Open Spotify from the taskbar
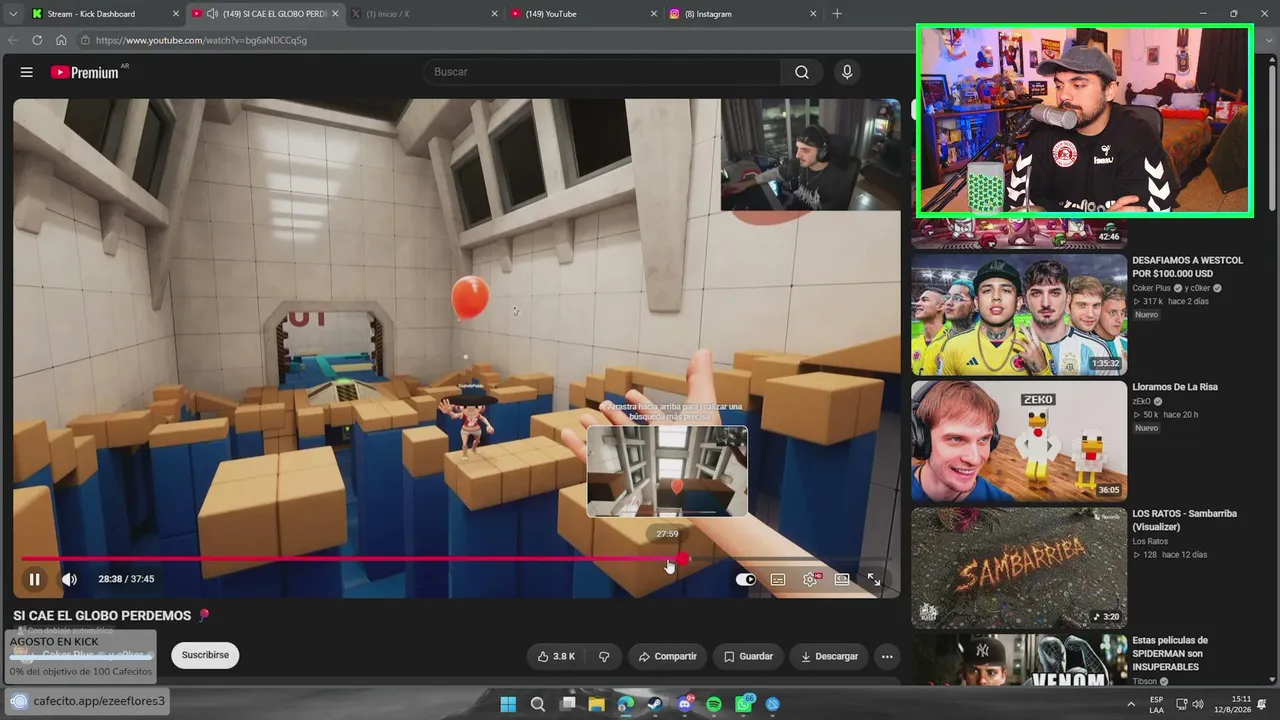This screenshot has height=720, width=1280. 714,704
